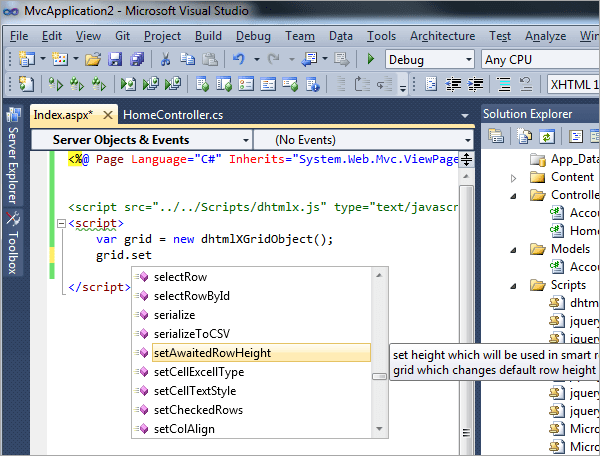Click the Save icon in toolbar
The width and height of the screenshot is (600, 456).
click(x=115, y=59)
